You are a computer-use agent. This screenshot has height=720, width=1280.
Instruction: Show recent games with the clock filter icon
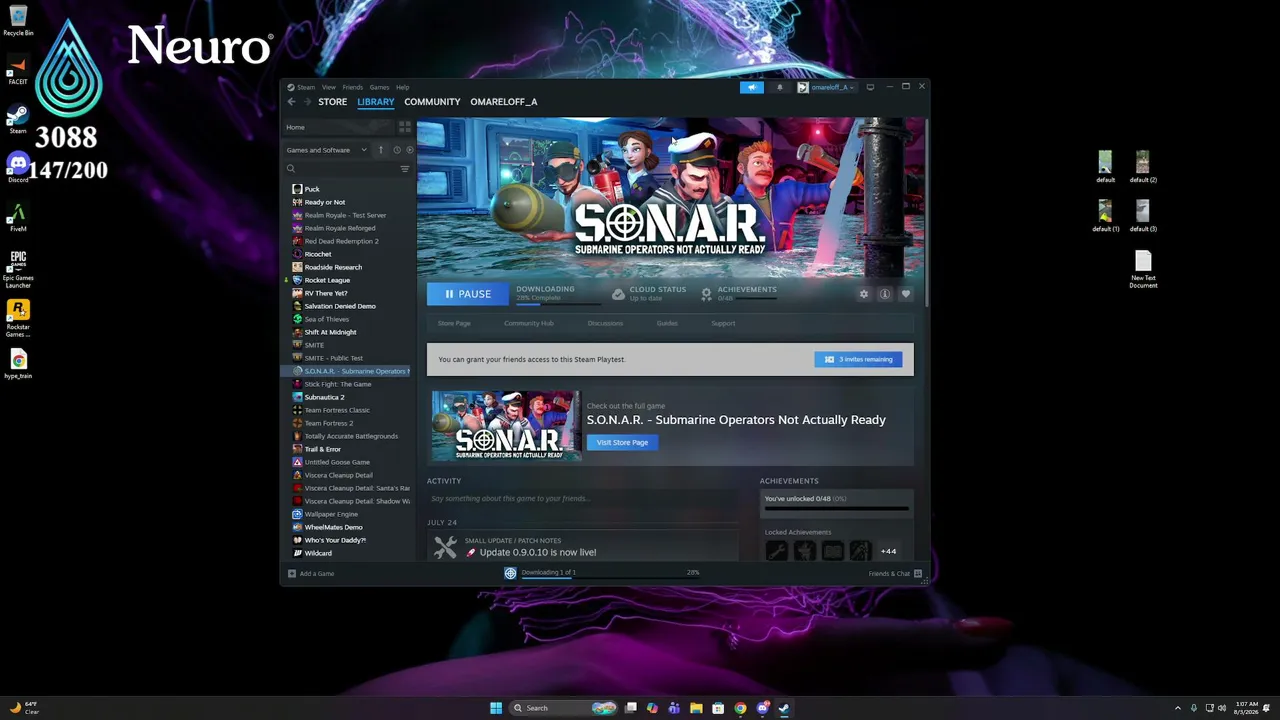pos(397,150)
